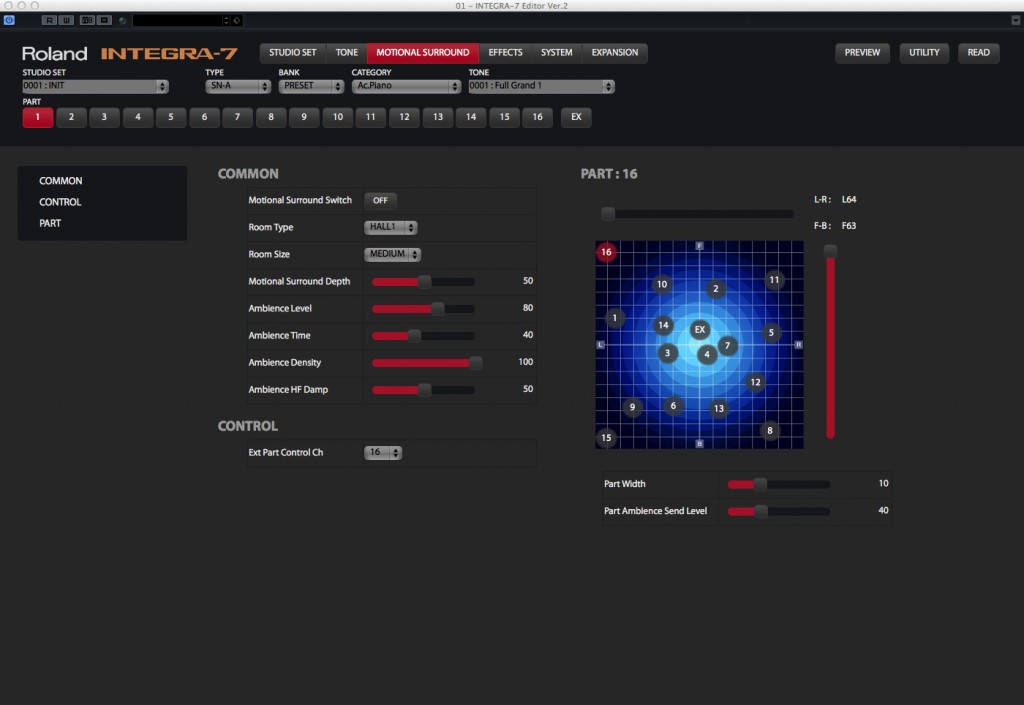Select CONTROL in the left sidebar

tap(61, 201)
